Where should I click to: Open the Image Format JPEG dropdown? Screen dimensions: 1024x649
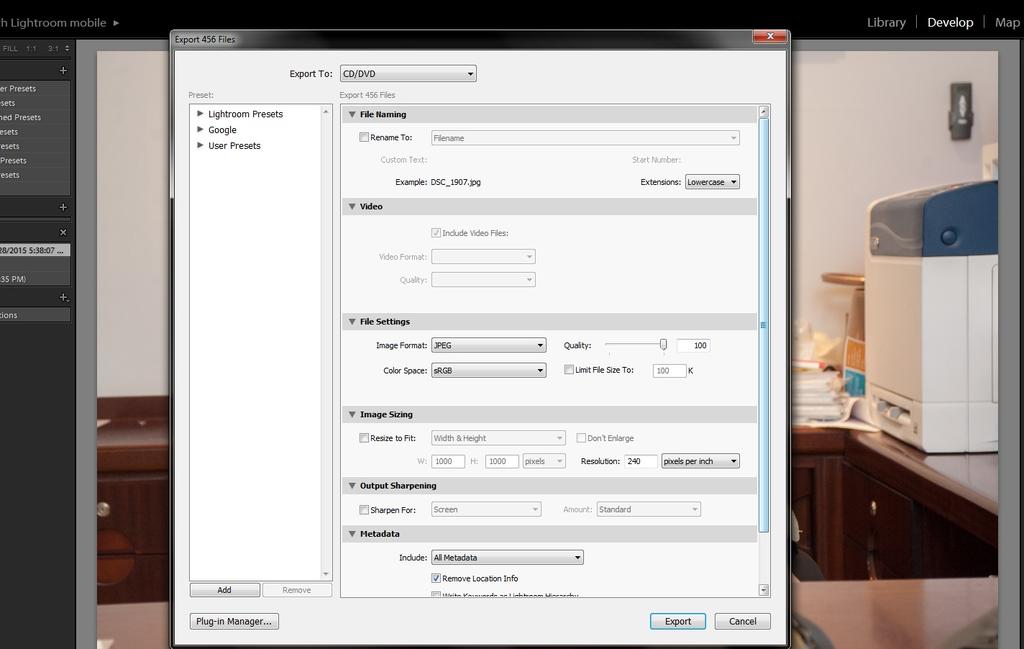click(488, 345)
